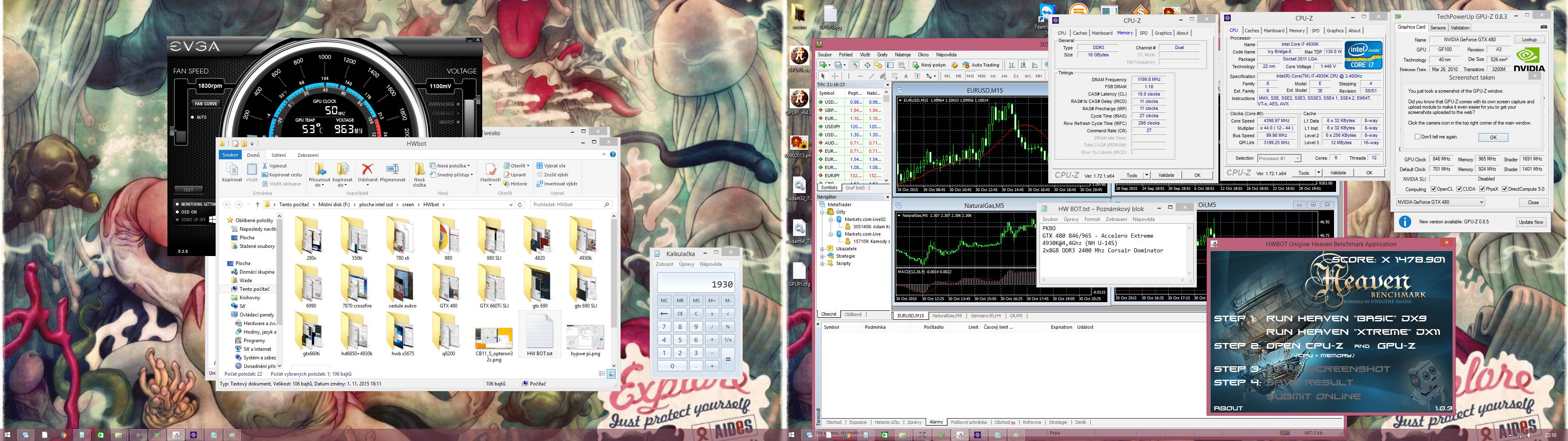Open the Zobrazit menu in Kalkulačka

point(664,264)
